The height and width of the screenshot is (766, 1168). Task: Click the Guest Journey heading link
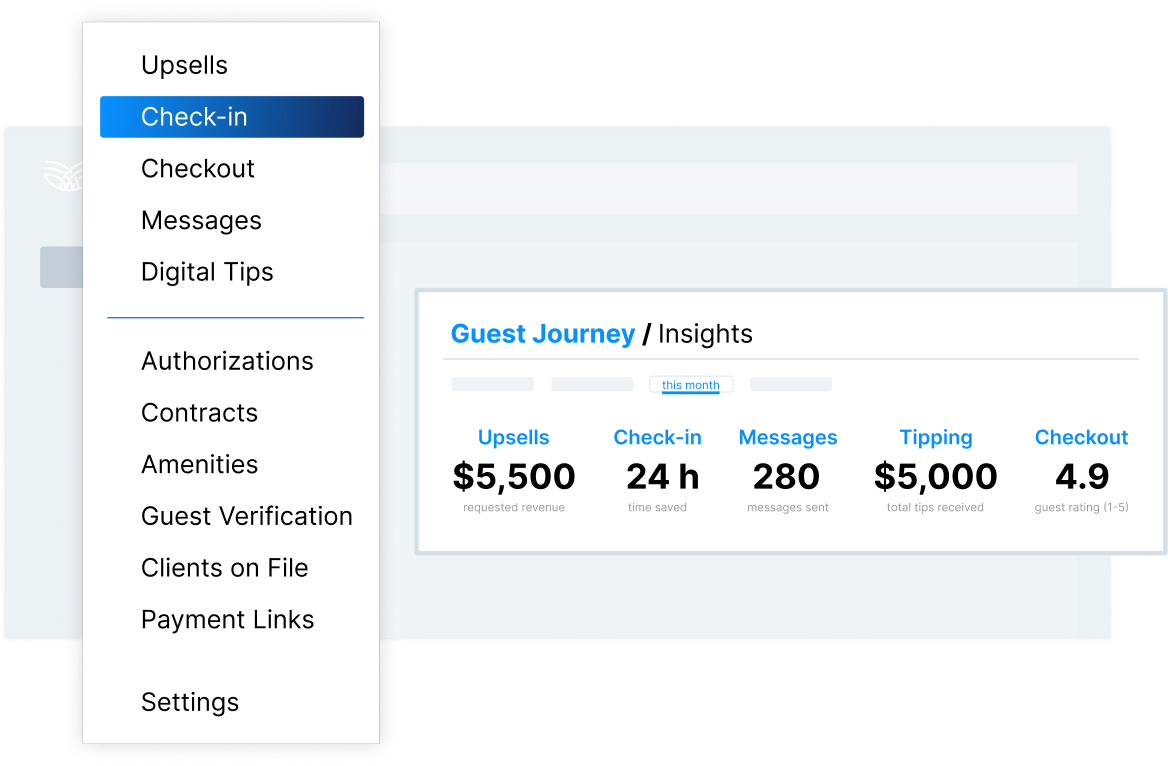point(543,334)
